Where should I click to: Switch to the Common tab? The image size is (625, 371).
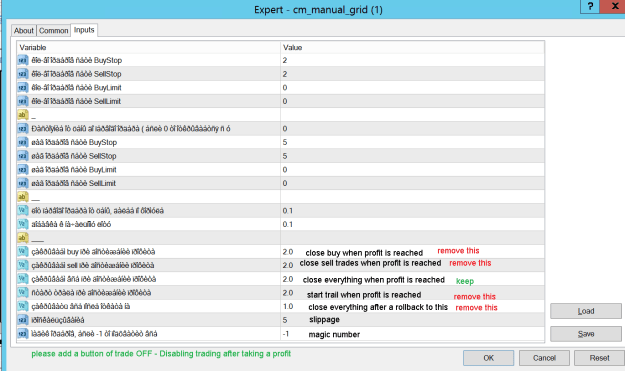point(53,31)
